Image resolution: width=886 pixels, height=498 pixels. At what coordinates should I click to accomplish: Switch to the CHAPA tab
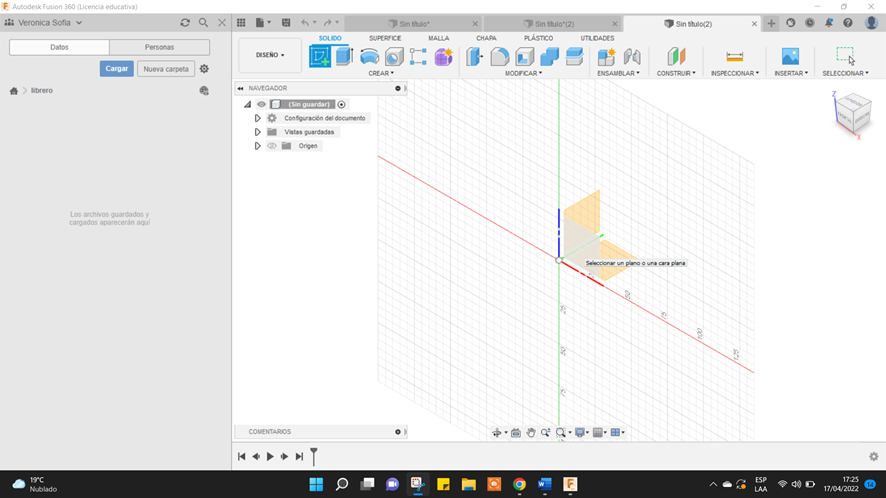pyautogui.click(x=486, y=38)
